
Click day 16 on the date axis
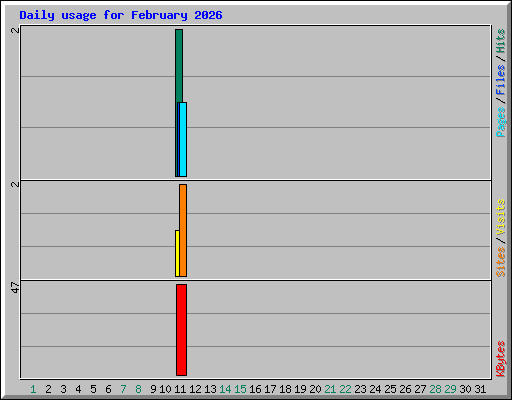point(255,389)
